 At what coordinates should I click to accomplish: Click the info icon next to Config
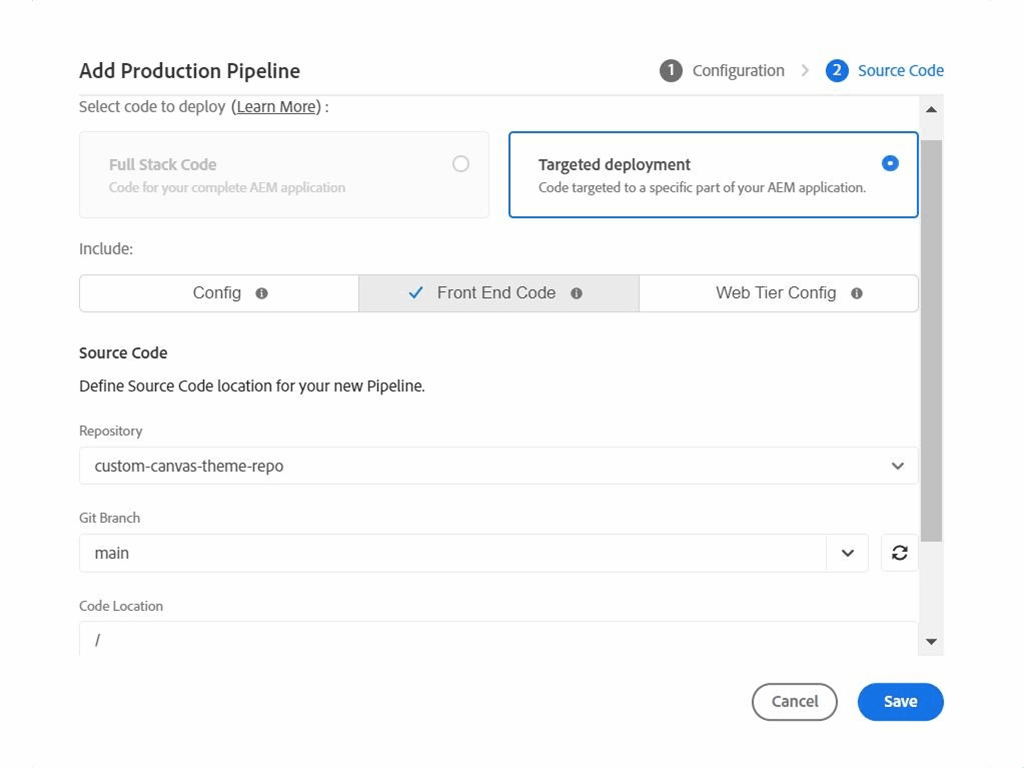(262, 294)
